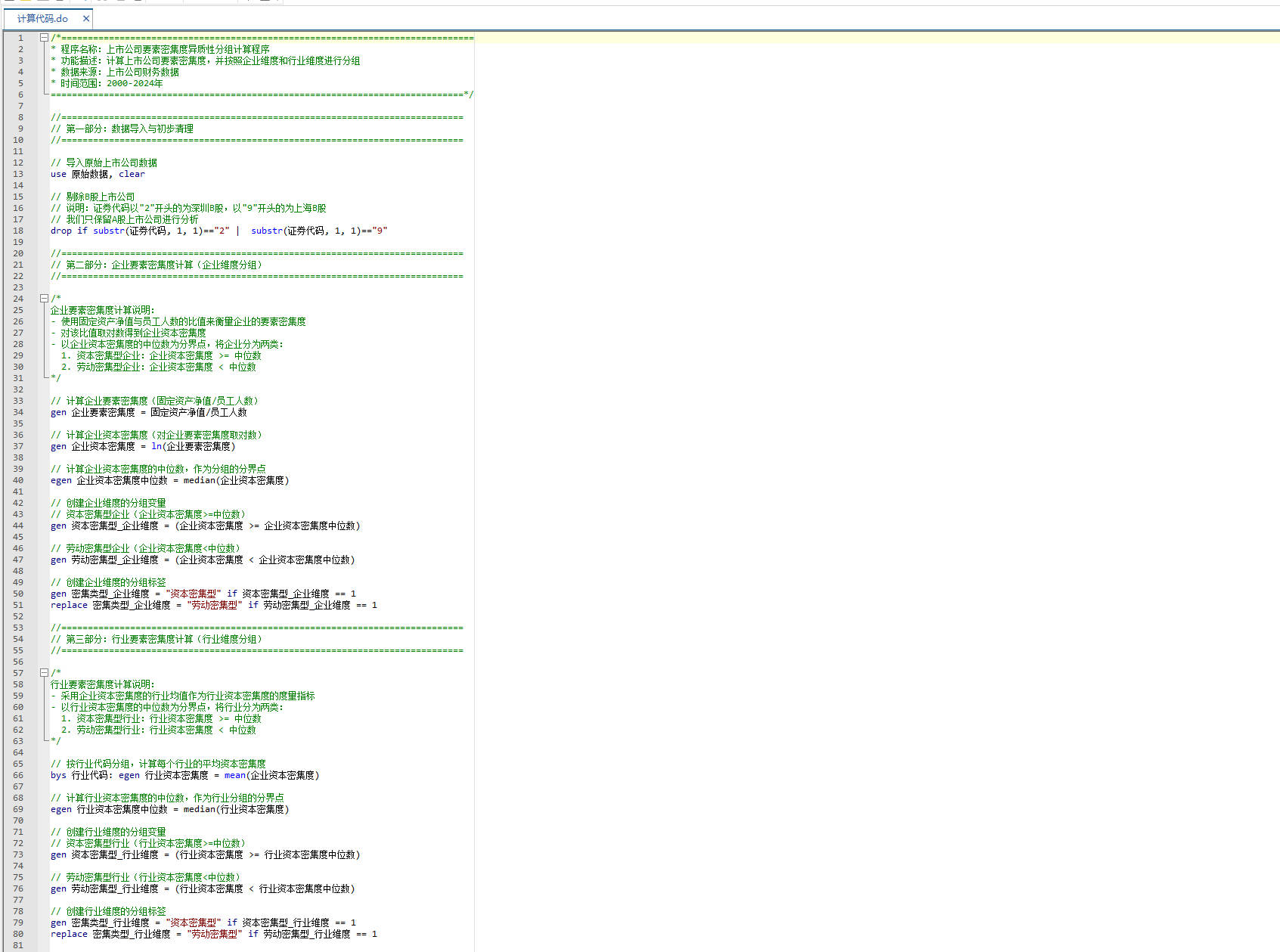The width and height of the screenshot is (1280, 952).
Task: Click the "replace" command on line 51
Action: tap(69, 605)
